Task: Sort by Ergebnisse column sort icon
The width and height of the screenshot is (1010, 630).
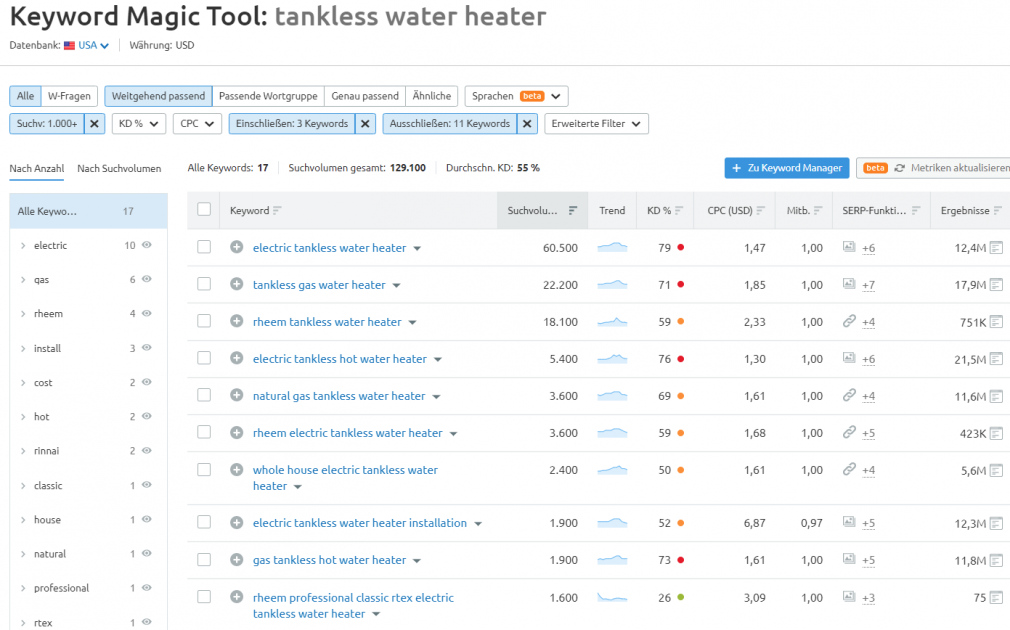Action: 997,211
